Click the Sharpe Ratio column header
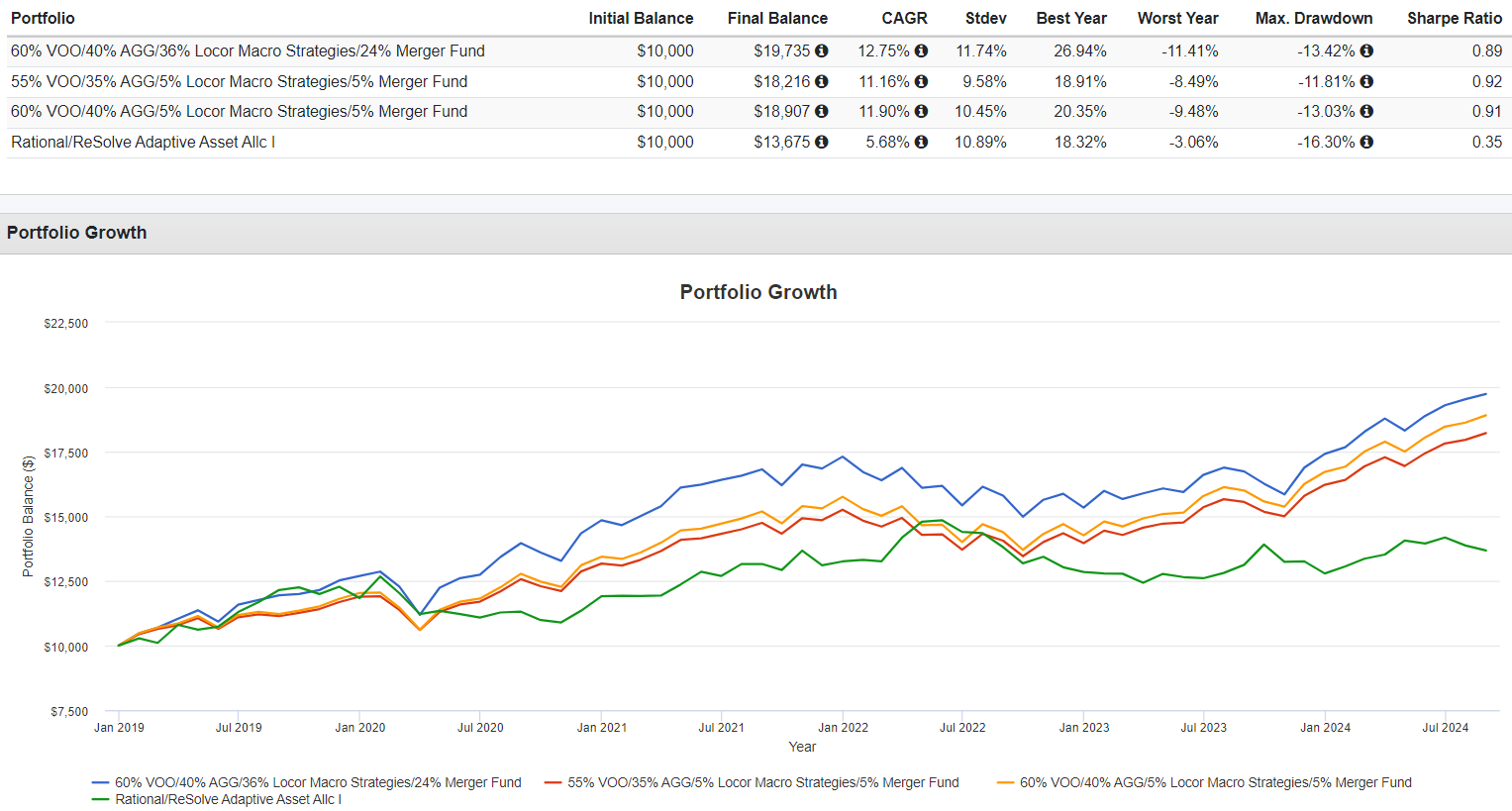This screenshot has width=1512, height=811. (1455, 18)
